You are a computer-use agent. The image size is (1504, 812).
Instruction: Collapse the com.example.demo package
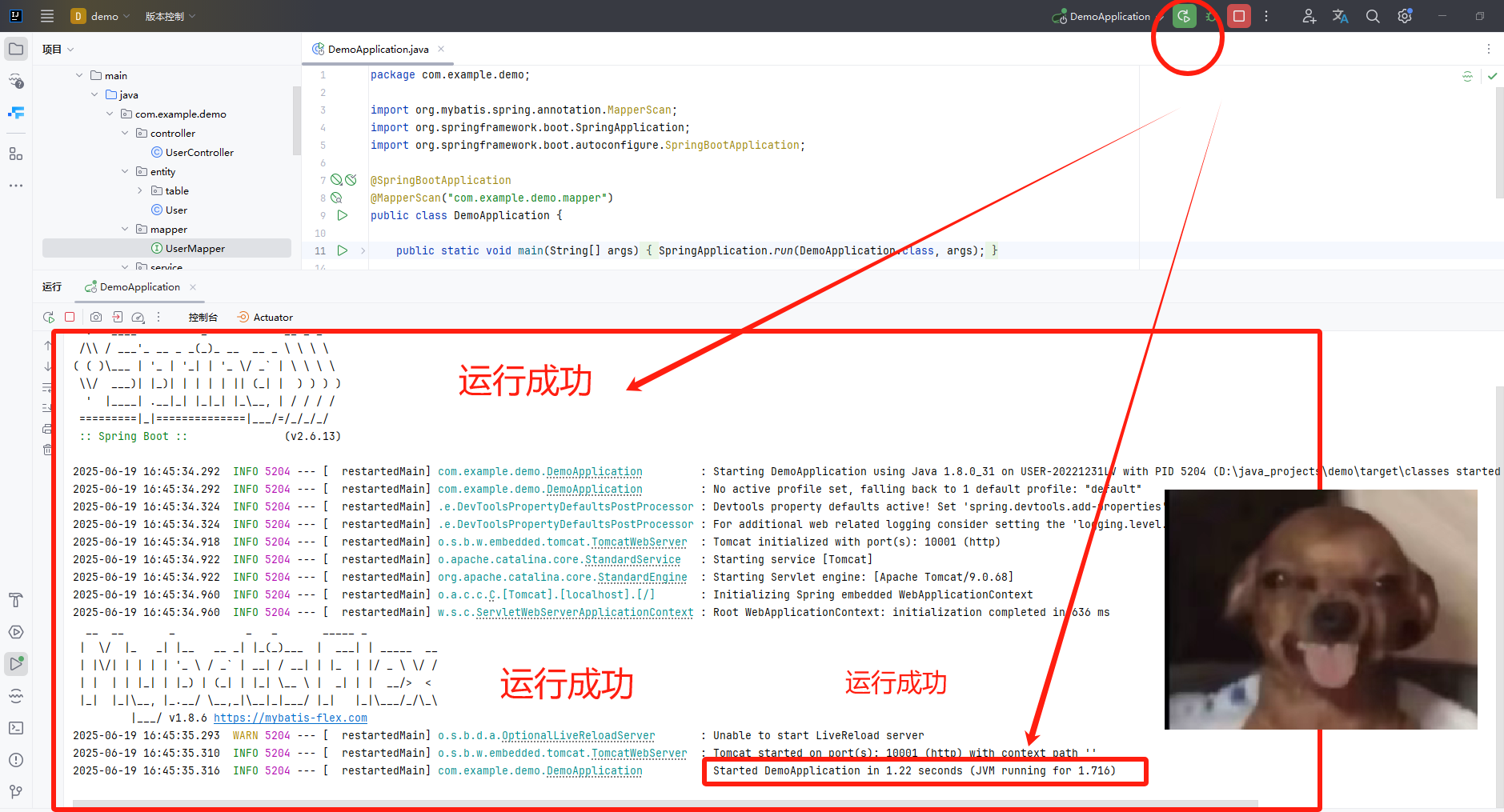click(110, 114)
